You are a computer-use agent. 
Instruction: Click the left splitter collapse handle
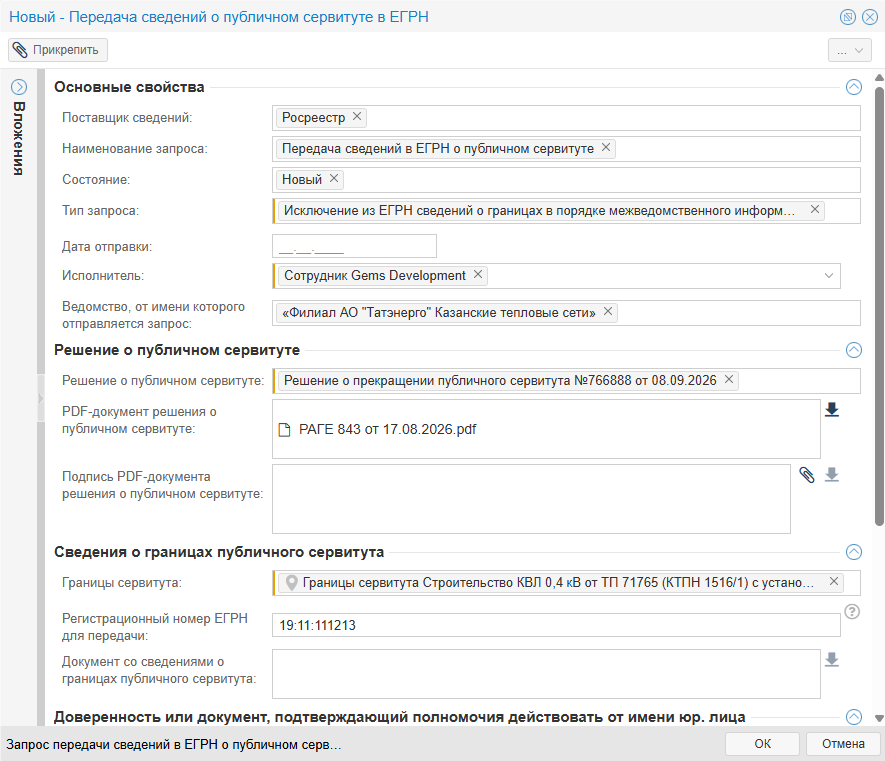pyautogui.click(x=40, y=399)
